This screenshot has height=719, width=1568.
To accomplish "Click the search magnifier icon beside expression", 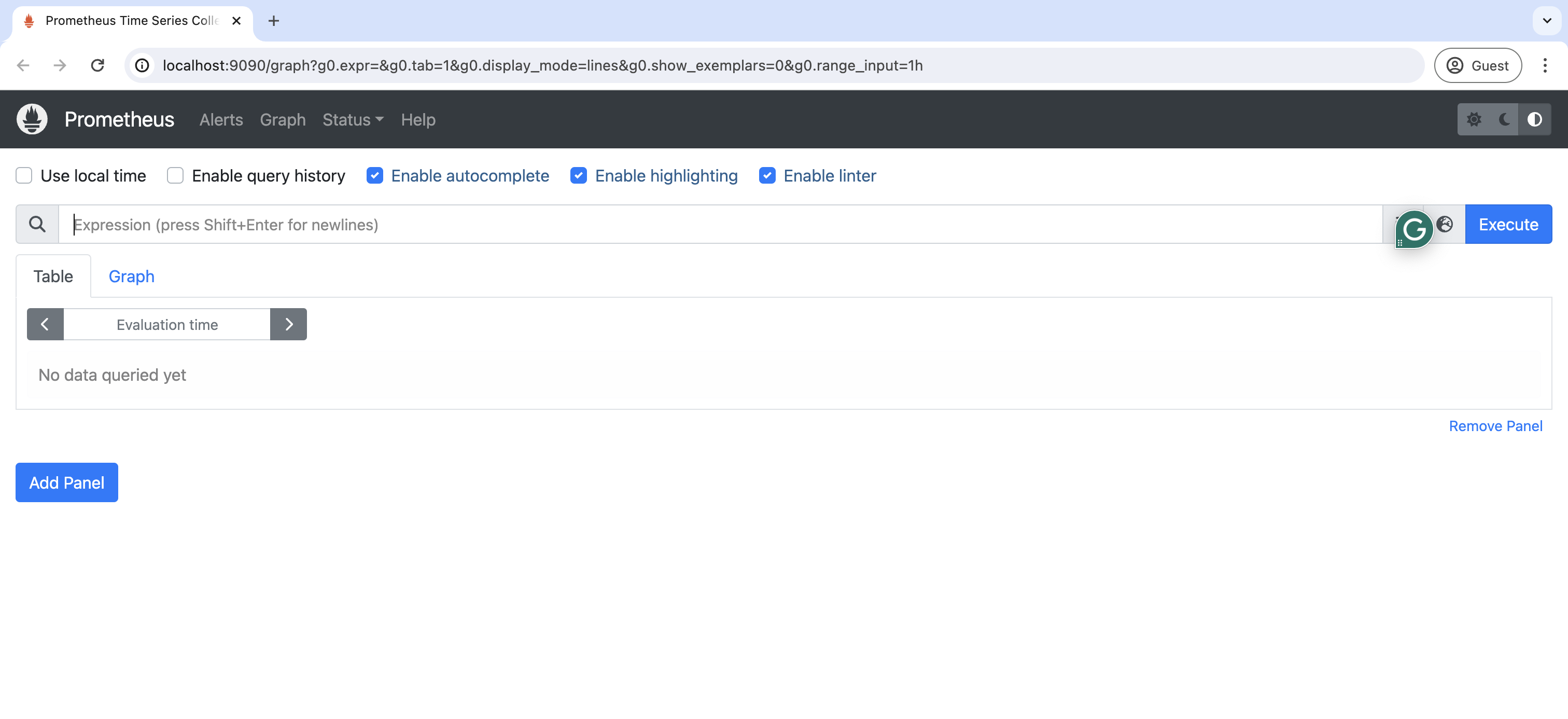I will (37, 224).
